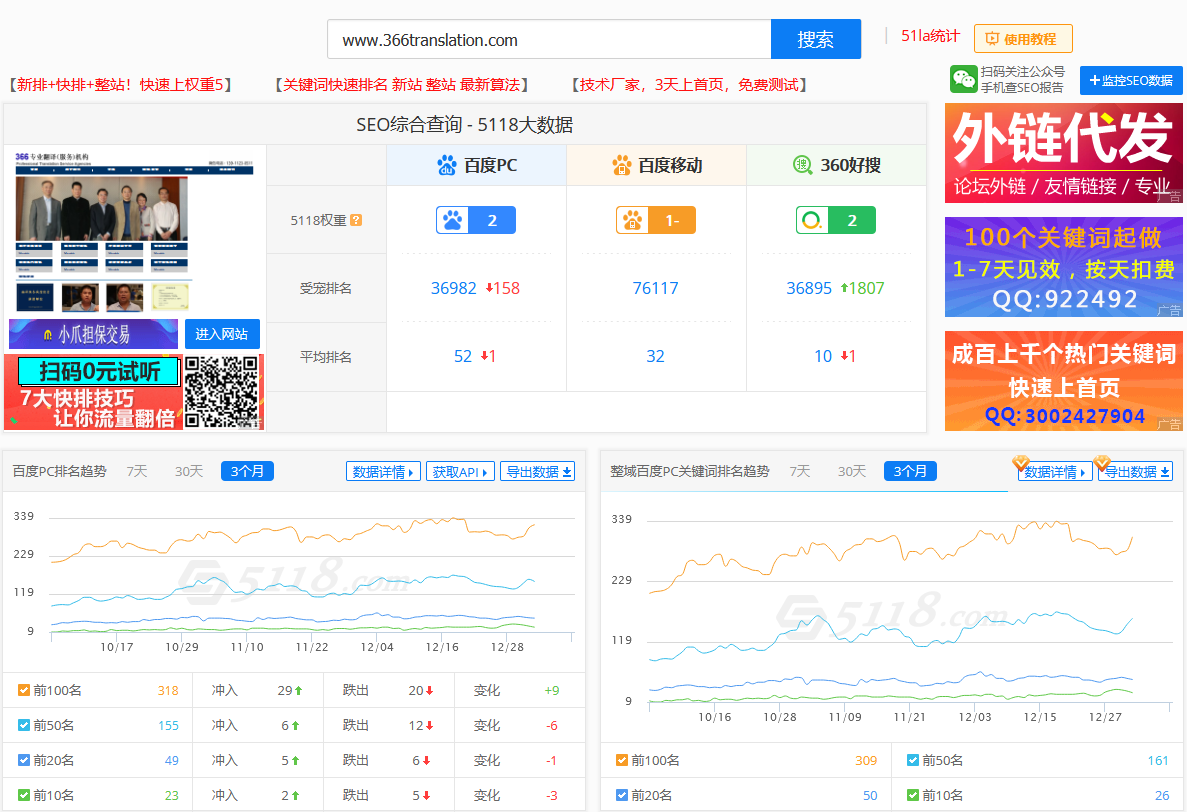This screenshot has width=1187, height=812.
Task: Click 360 受宠排名 value 36895
Action: coord(808,288)
